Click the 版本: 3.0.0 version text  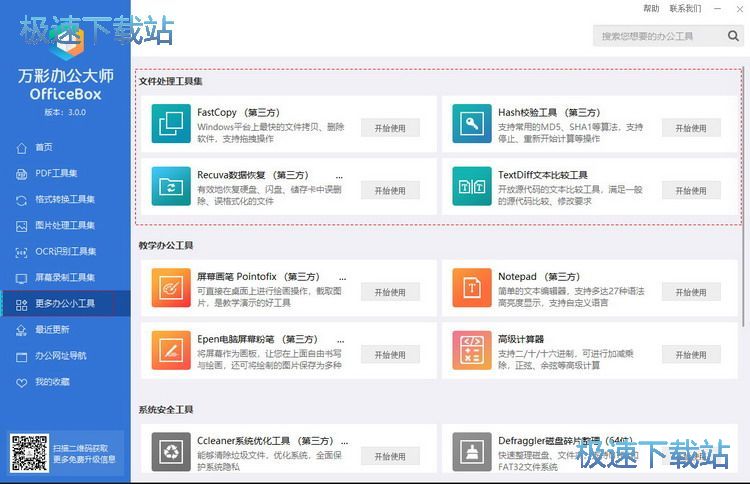tap(65, 112)
